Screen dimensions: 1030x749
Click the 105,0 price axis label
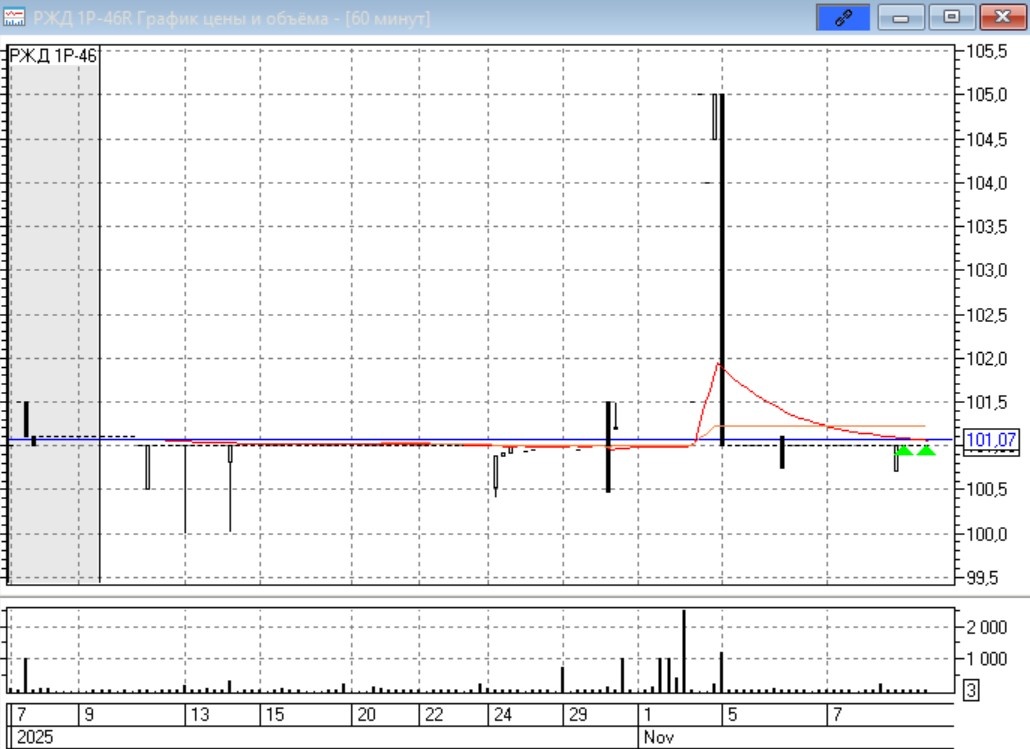(x=986, y=95)
